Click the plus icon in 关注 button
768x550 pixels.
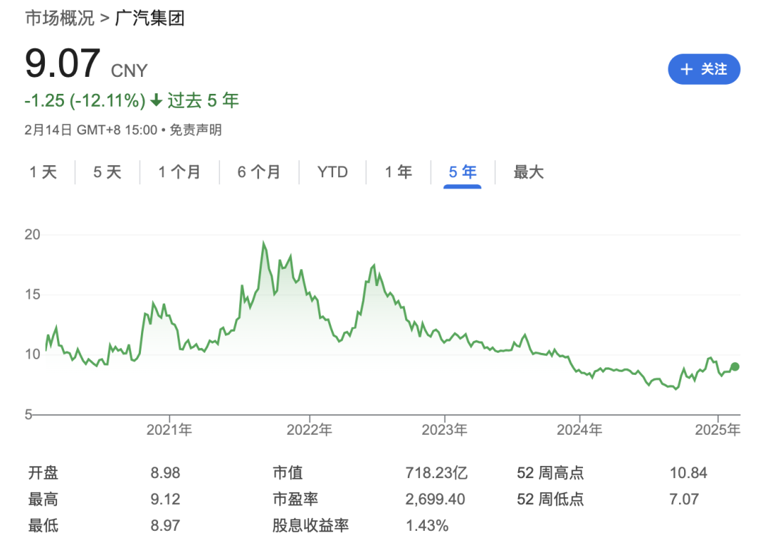coord(686,69)
